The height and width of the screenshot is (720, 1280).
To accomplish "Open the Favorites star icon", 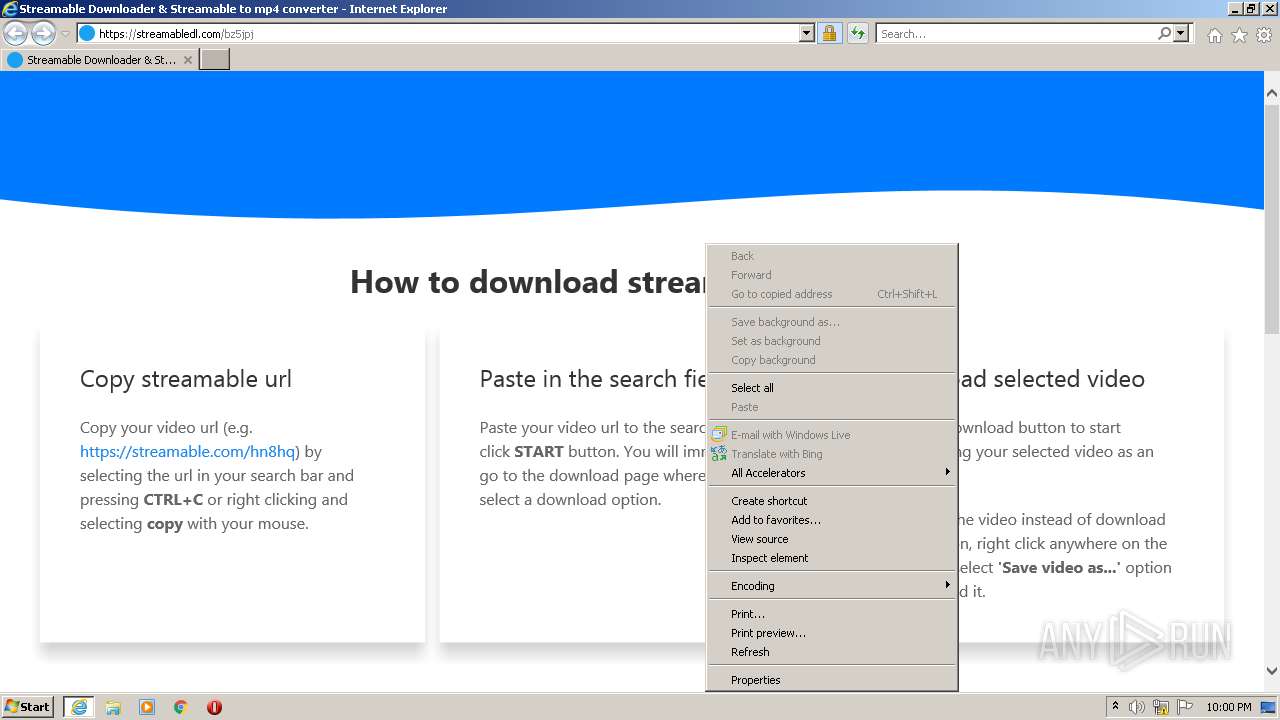I will click(x=1239, y=35).
